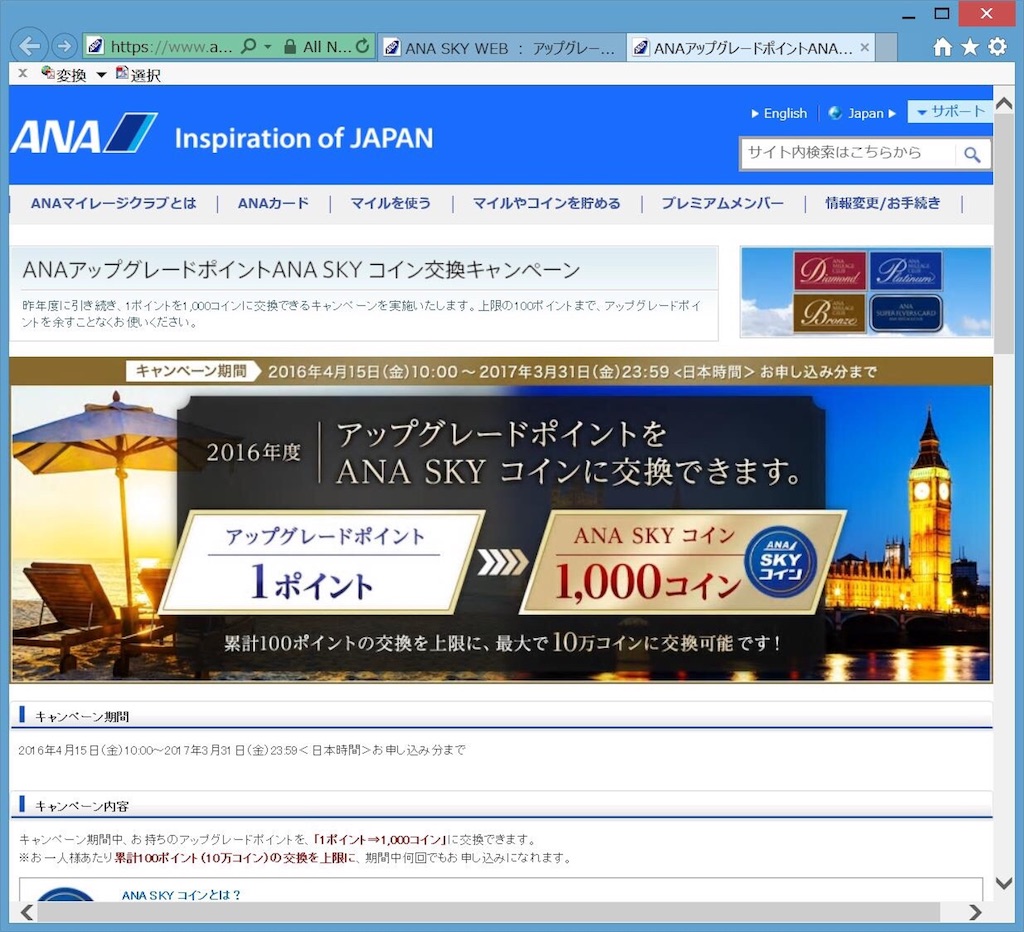The height and width of the screenshot is (932, 1024).
Task: Open the マイルを使う menu item
Action: [x=391, y=203]
